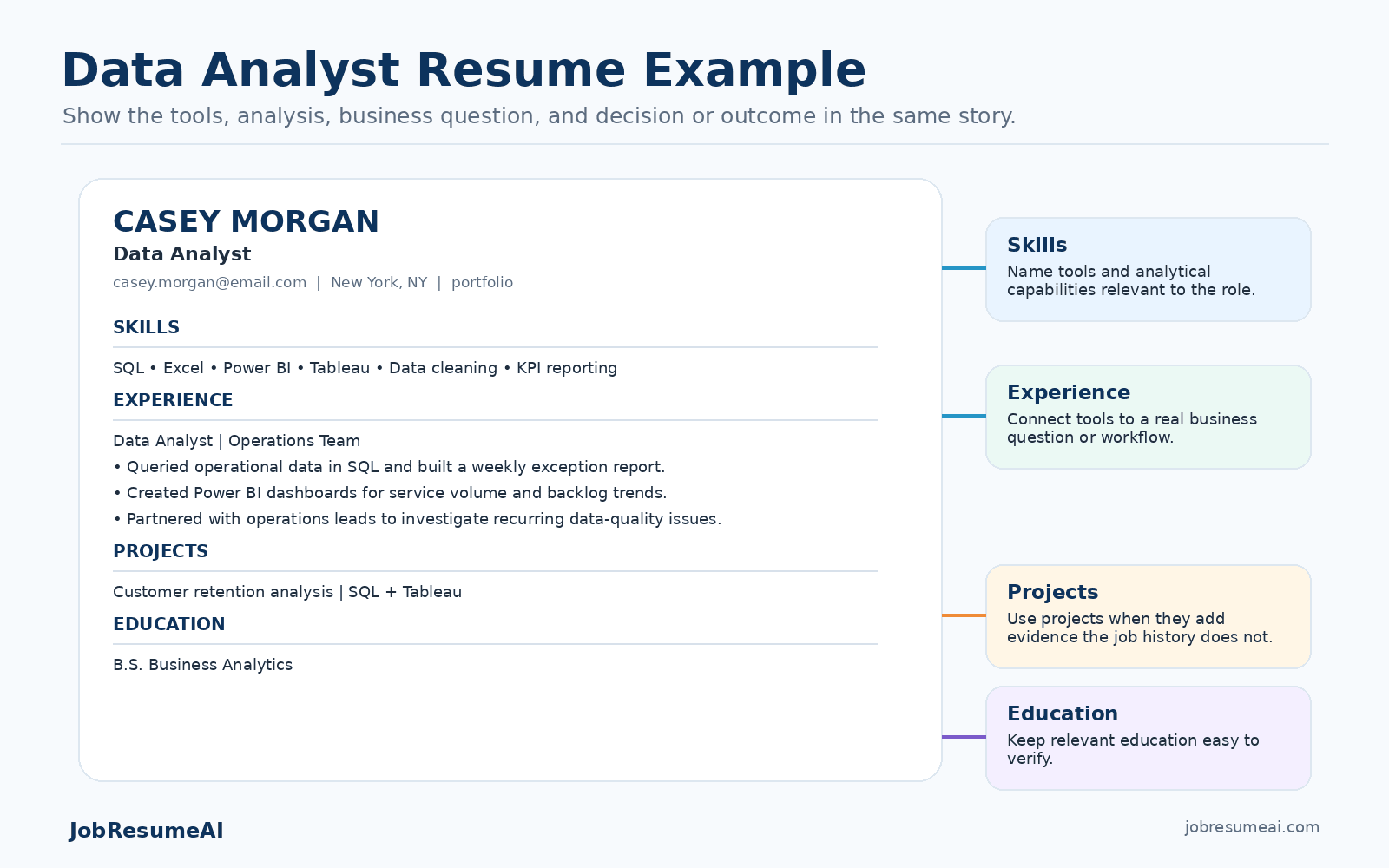Click the Data Analyst Resume Example title

click(x=464, y=70)
